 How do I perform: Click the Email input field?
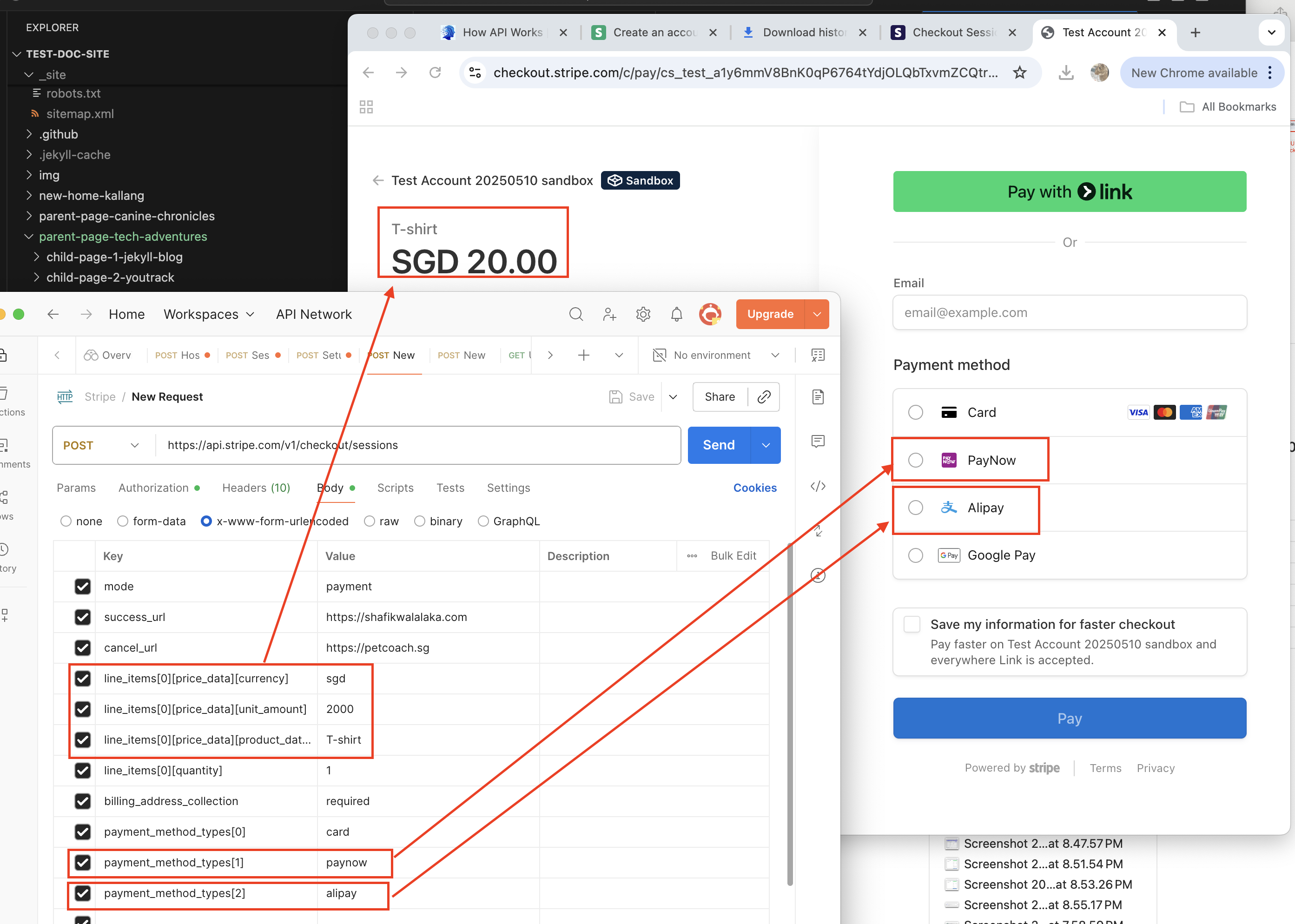click(1069, 312)
